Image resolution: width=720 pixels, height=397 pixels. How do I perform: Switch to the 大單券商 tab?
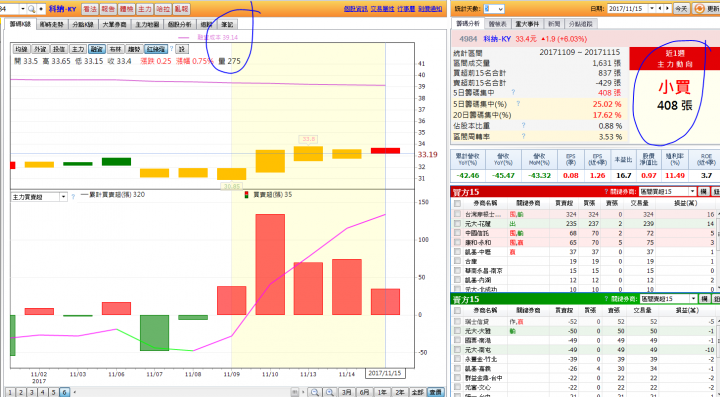pyautogui.click(x=114, y=24)
